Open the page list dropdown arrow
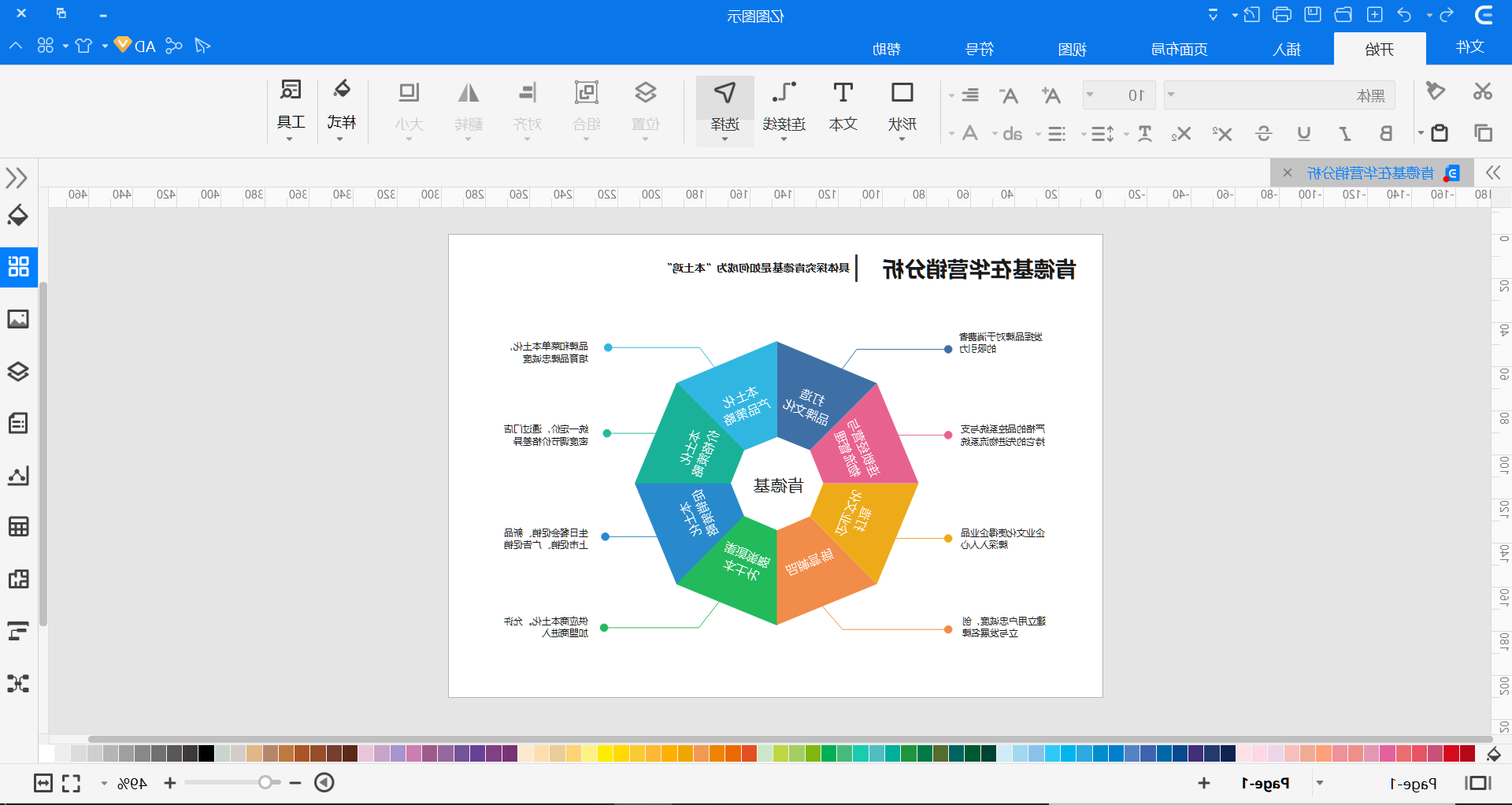The width and height of the screenshot is (1512, 805). click(1320, 783)
